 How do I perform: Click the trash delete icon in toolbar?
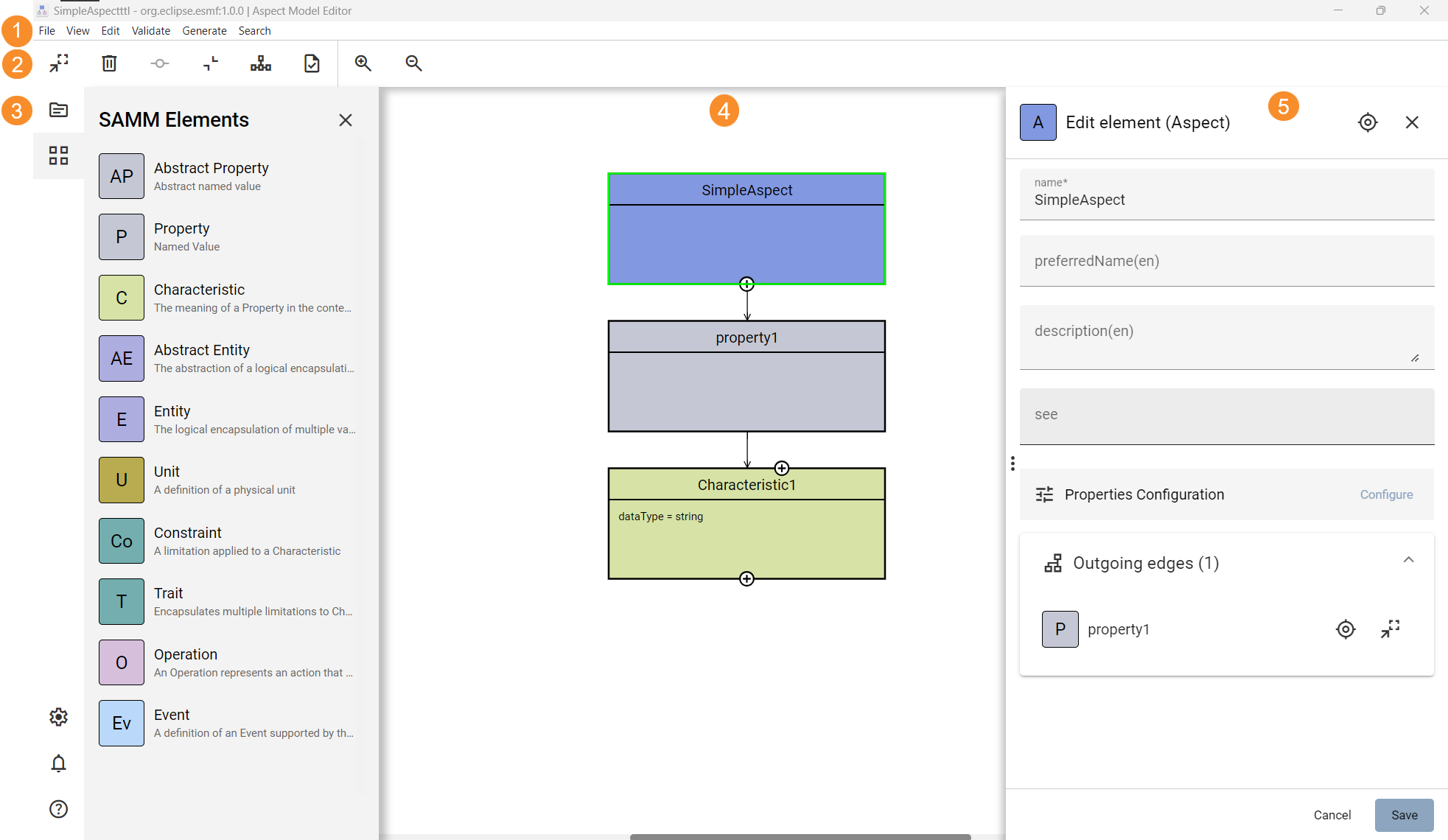click(x=109, y=63)
